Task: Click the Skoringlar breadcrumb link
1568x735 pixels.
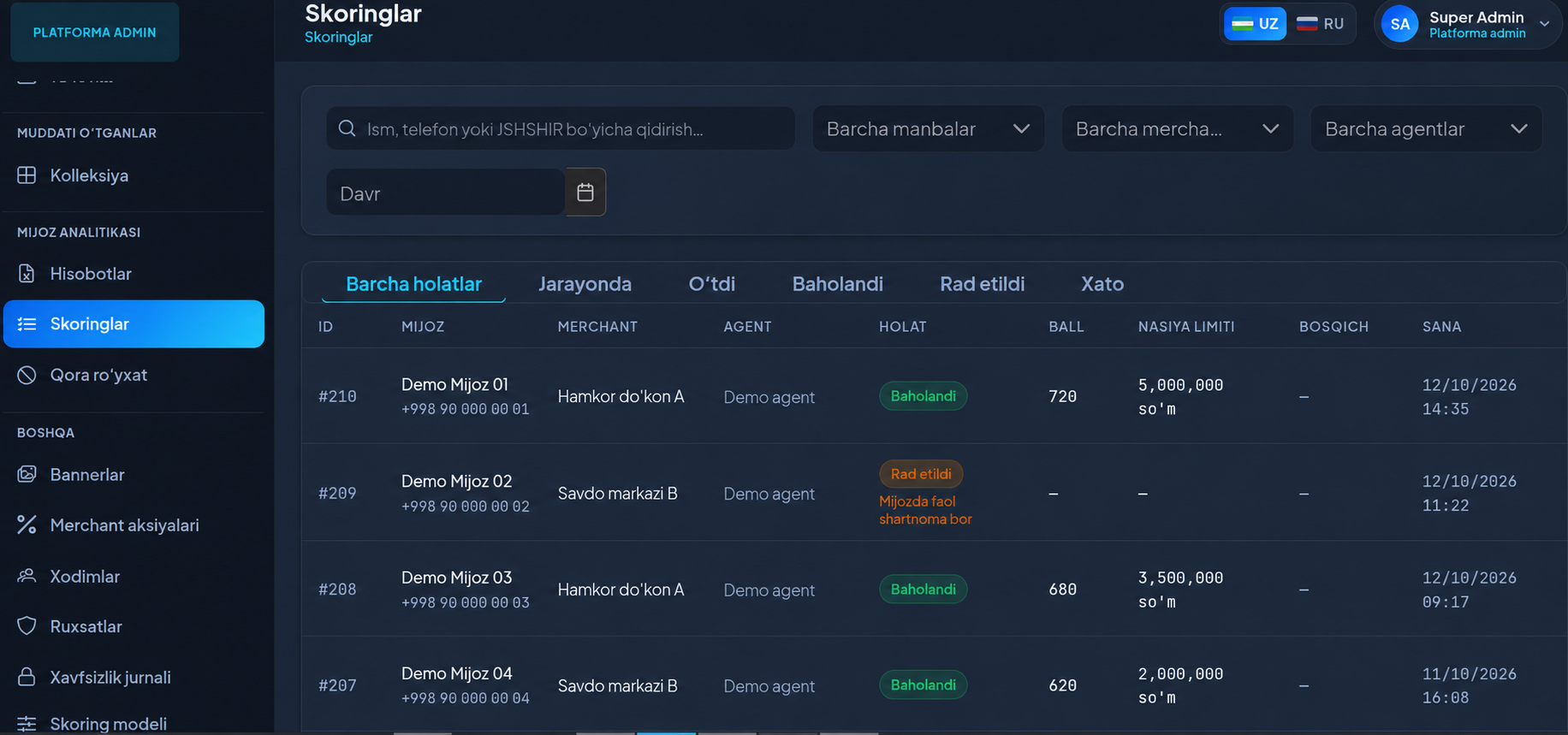Action: tap(338, 38)
